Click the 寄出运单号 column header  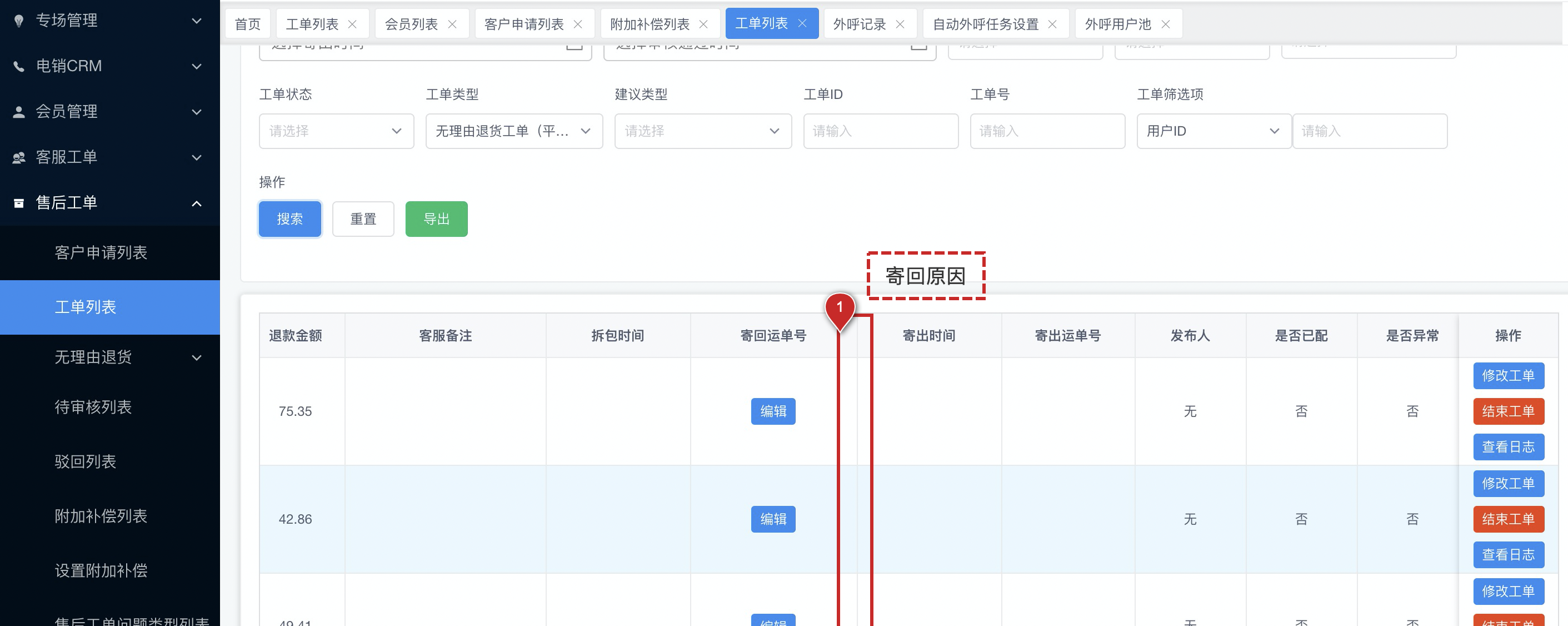click(1068, 336)
